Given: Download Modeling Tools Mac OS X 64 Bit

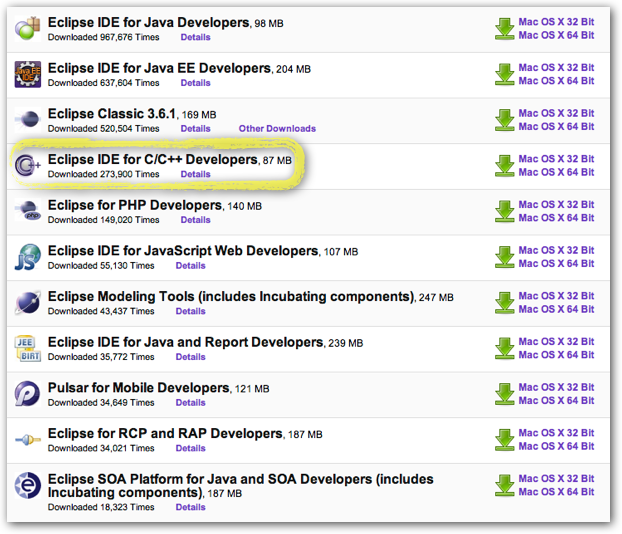Looking at the screenshot, I should pyautogui.click(x=556, y=309).
